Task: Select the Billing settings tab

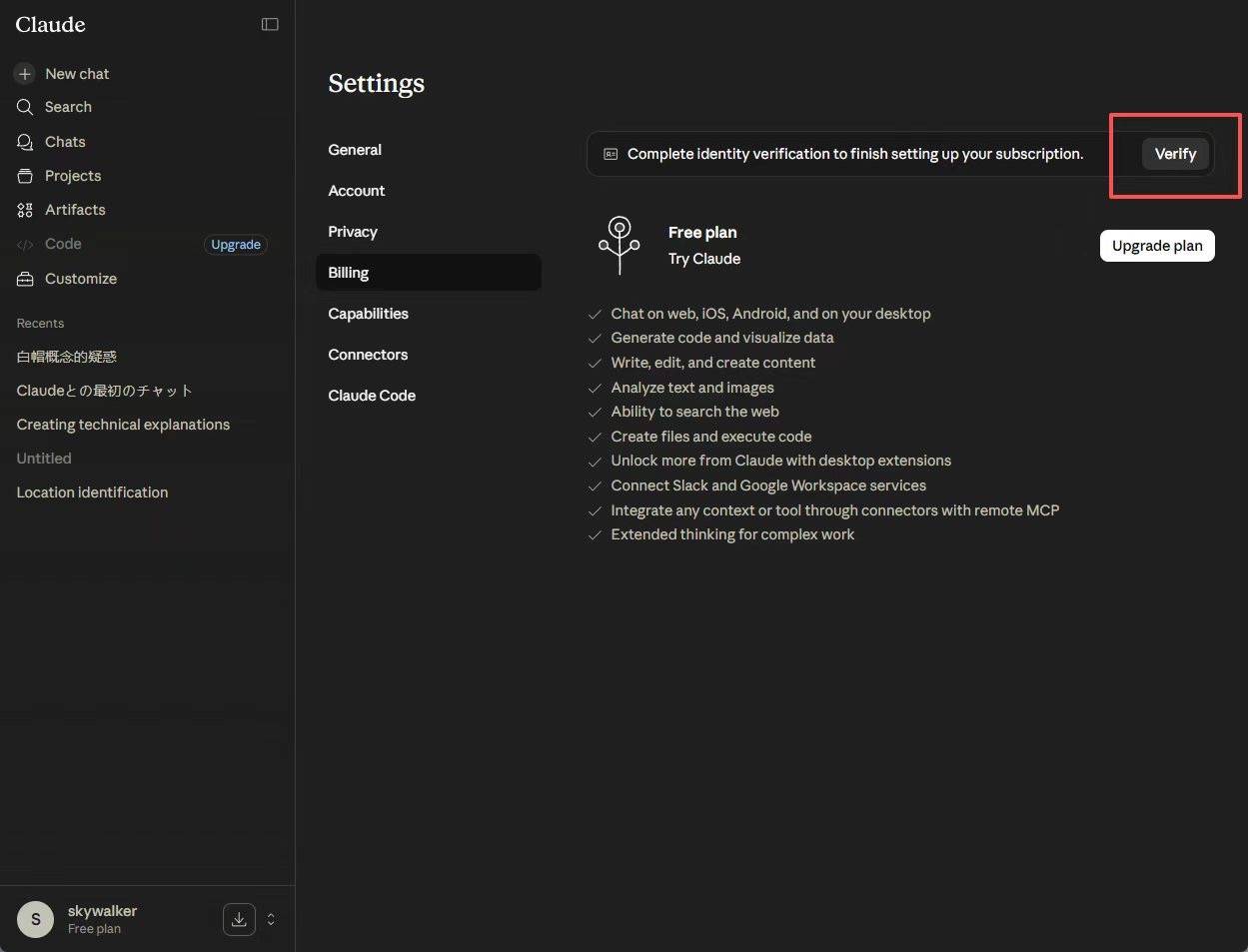Action: [428, 273]
